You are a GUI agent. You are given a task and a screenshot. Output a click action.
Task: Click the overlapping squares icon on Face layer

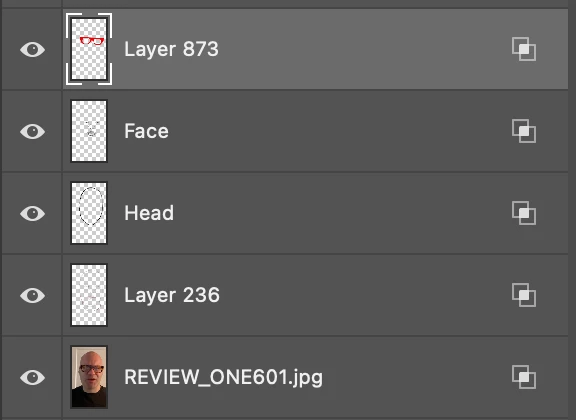[x=524, y=131]
